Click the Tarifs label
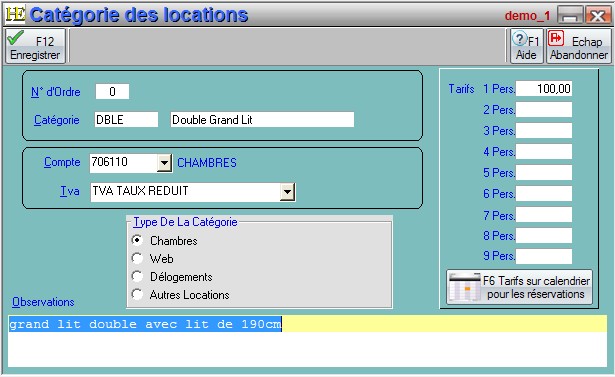 pyautogui.click(x=462, y=89)
